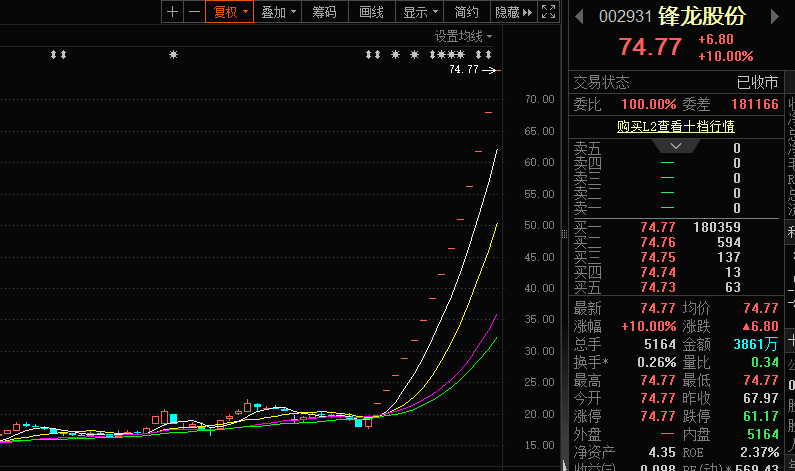Toggle the 筹码 chip distribution panel

[324, 12]
